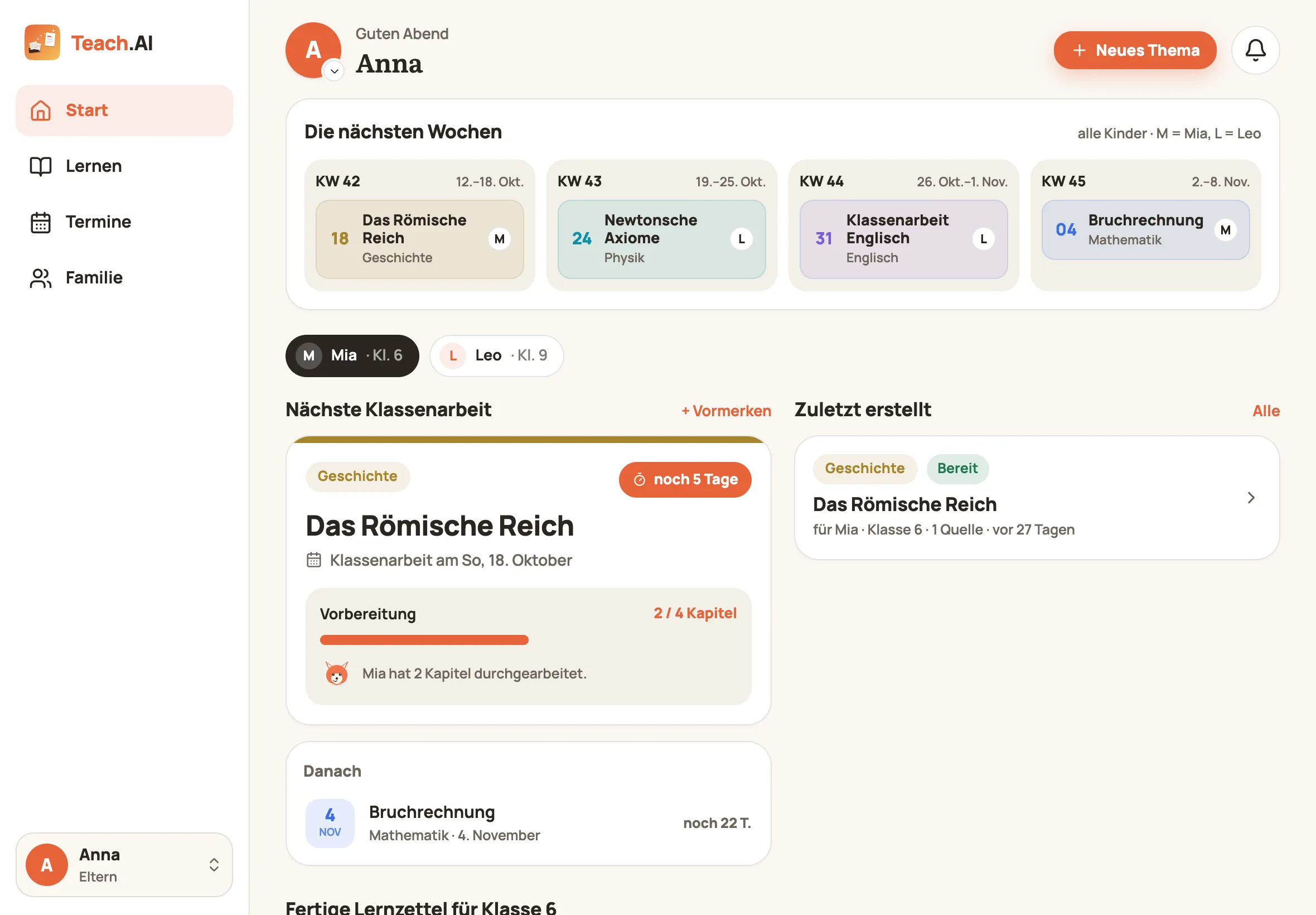Image resolution: width=1316 pixels, height=915 pixels.
Task: Expand the profile chevron under header avatar
Action: click(x=334, y=71)
